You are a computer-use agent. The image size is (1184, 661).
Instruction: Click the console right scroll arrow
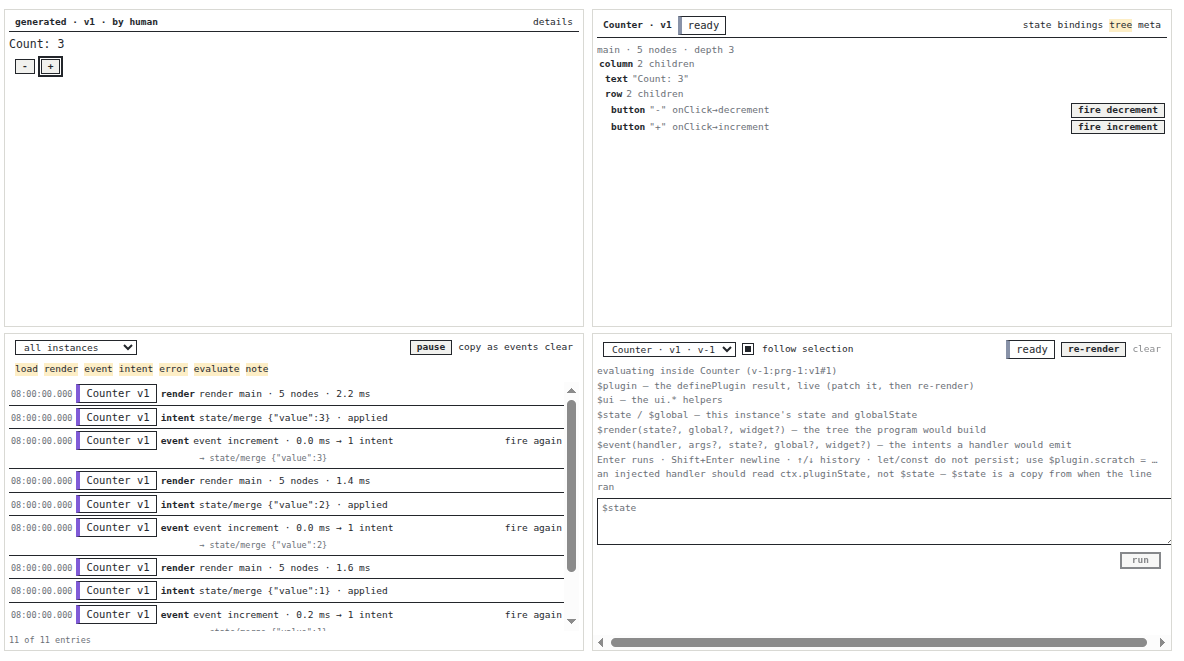pos(1162,643)
